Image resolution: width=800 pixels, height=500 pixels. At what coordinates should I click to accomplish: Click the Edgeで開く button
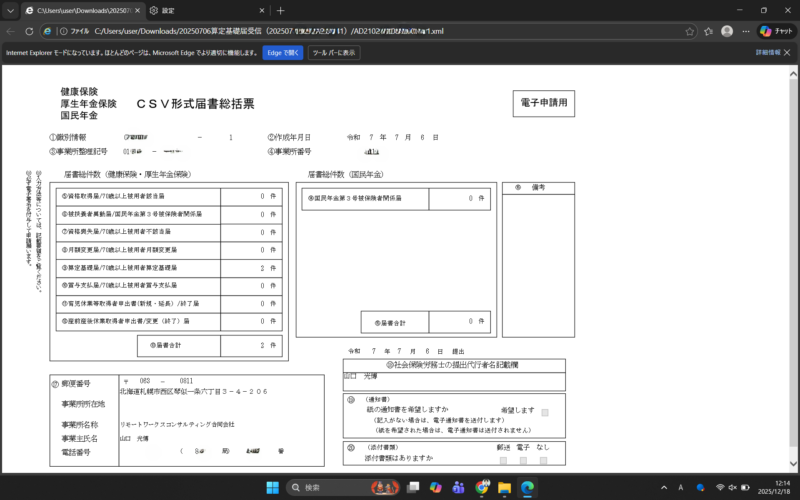(283, 53)
